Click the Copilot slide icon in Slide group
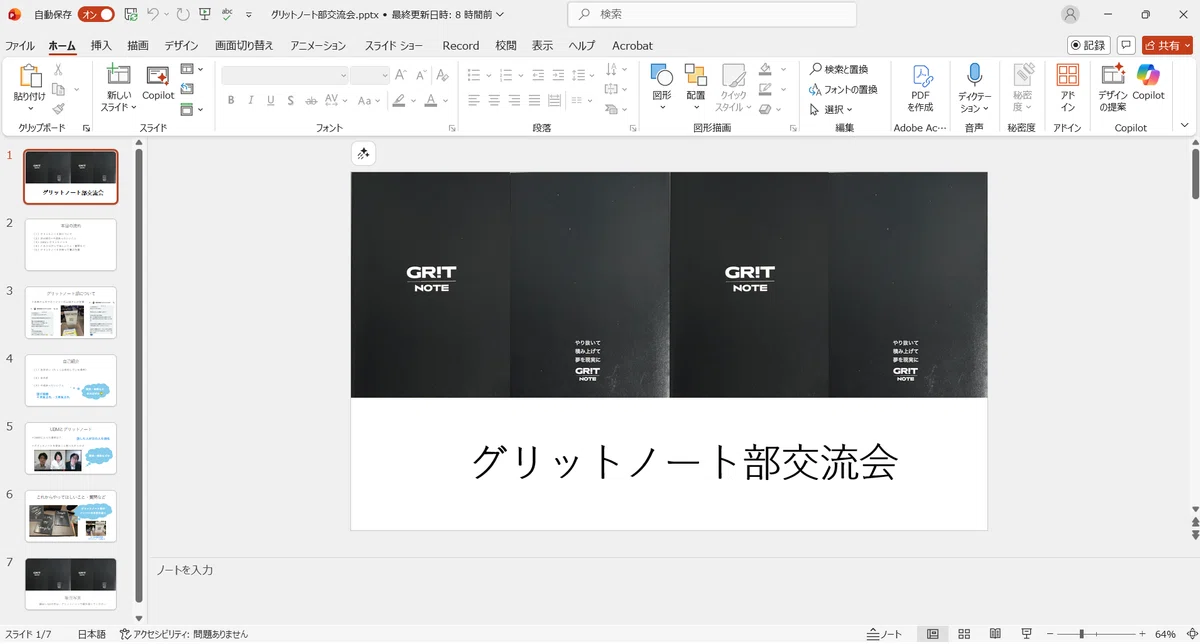 [x=158, y=76]
